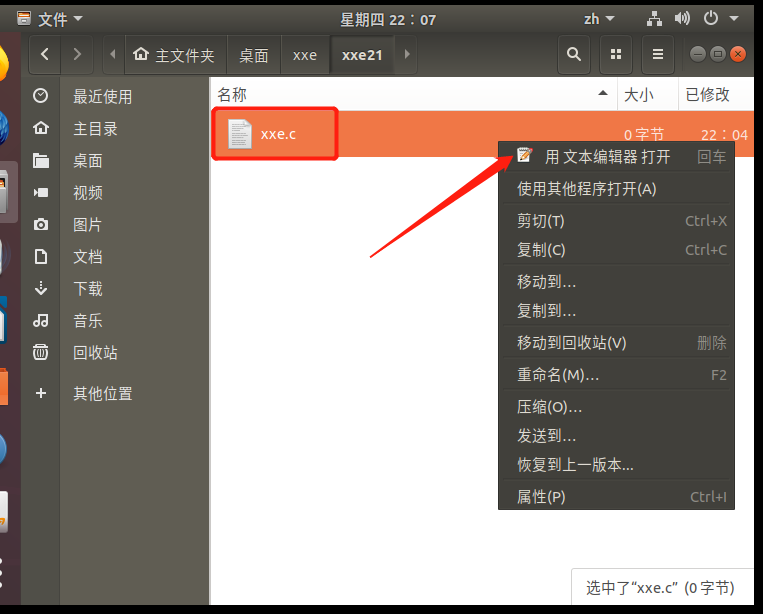Open 主目录 in the sidebar

tap(95, 128)
